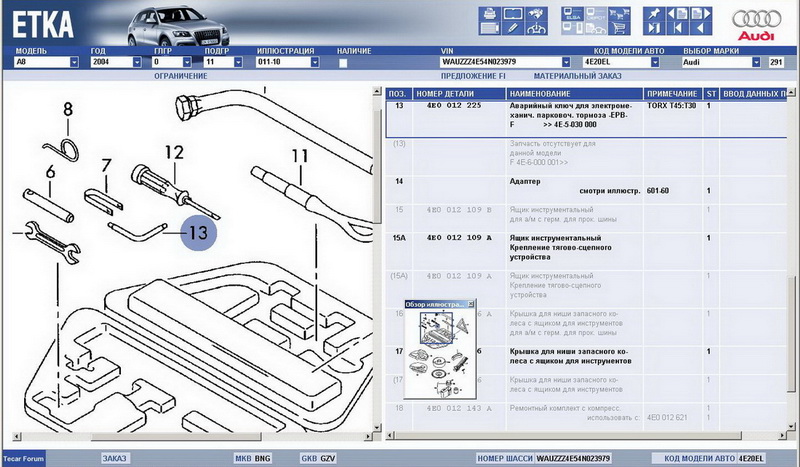Viewport: 800px width, 467px height.
Task: Click the printer icon in the toolbar
Action: tap(490, 14)
